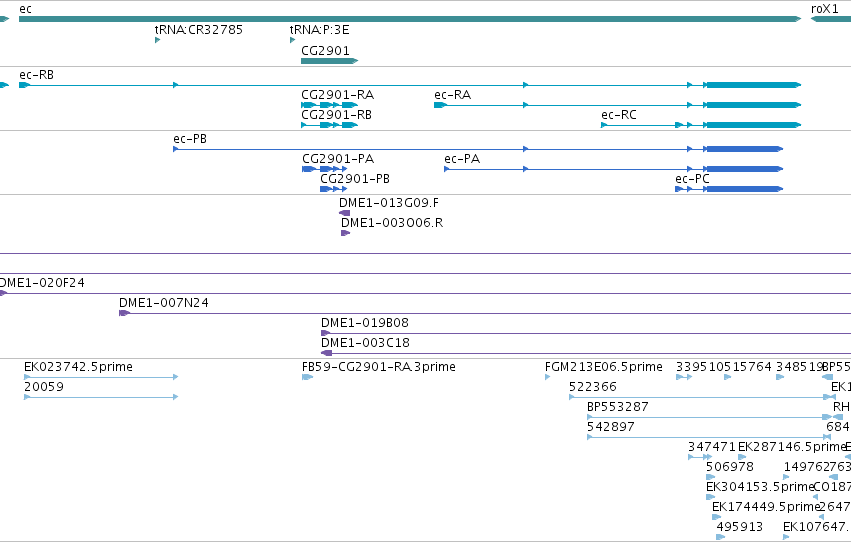Select the 495913 EST label

tap(740, 527)
